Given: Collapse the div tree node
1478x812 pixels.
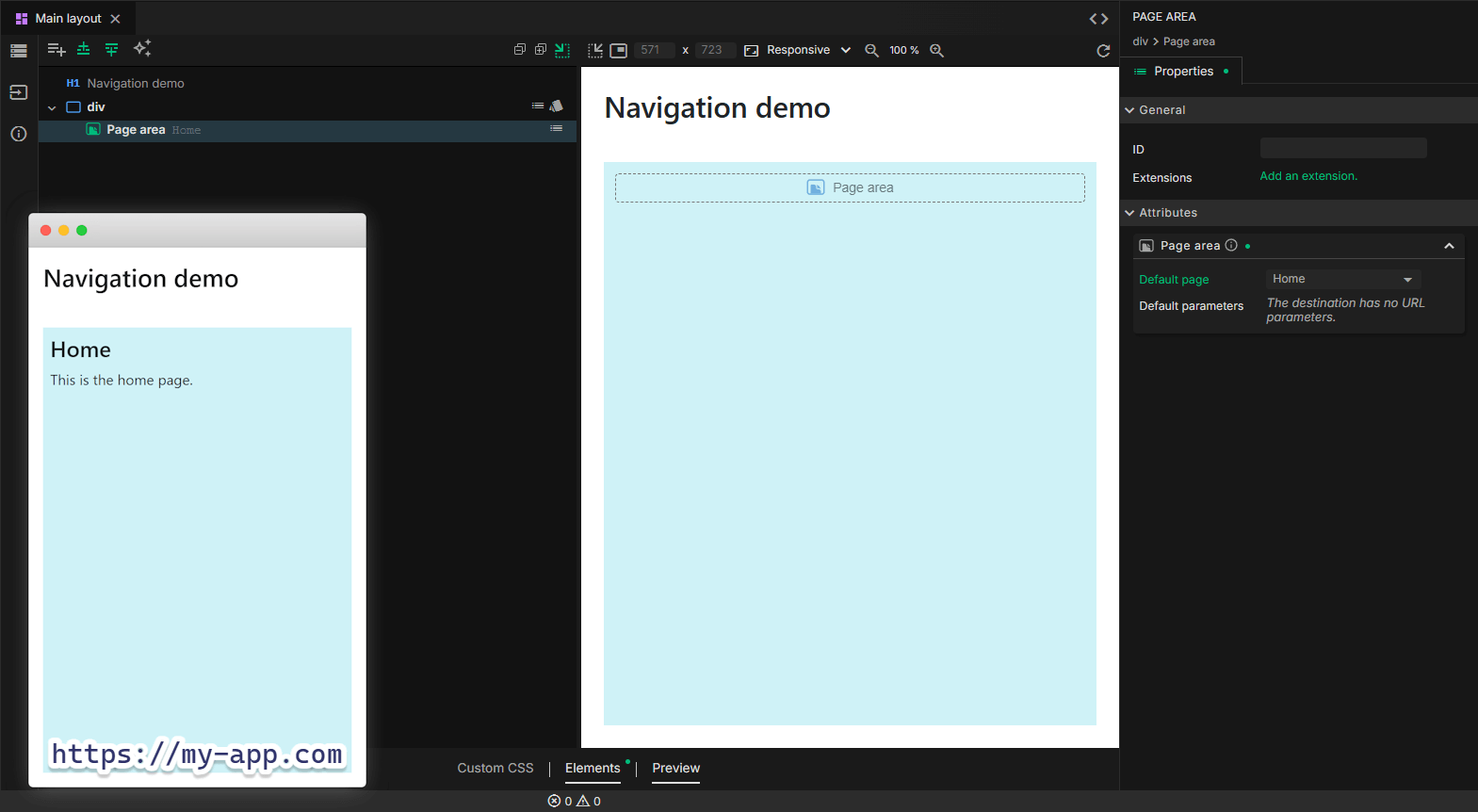Looking at the screenshot, I should (x=52, y=107).
